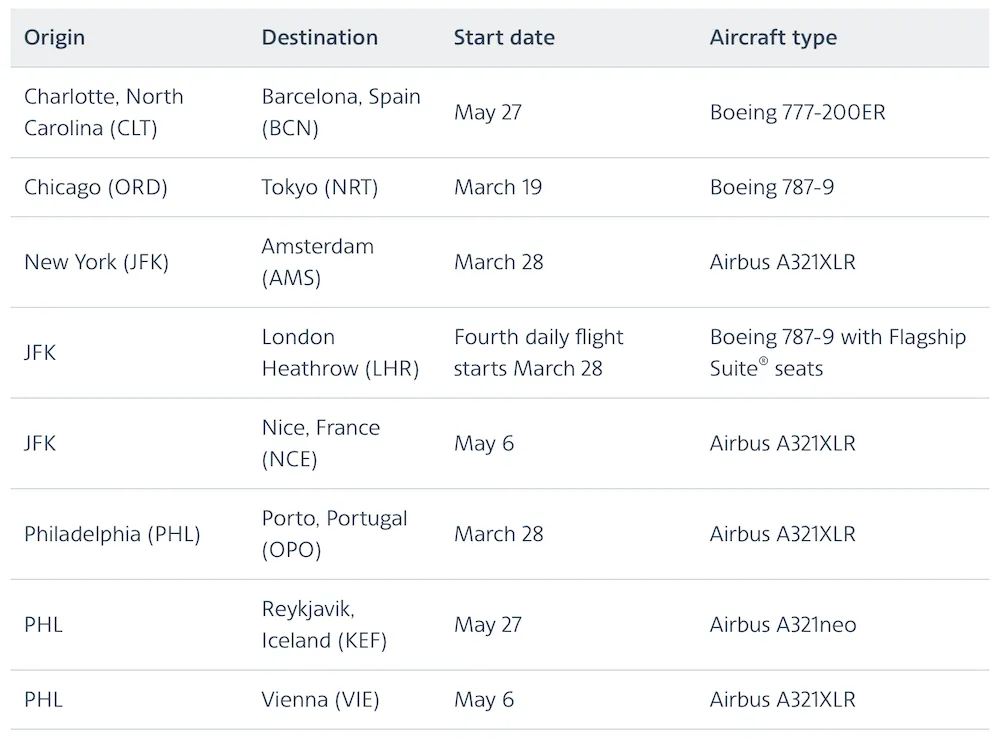Select the Porto, Portugal (OPO) cell
Screen dimensions: 1000x741
(x=334, y=534)
